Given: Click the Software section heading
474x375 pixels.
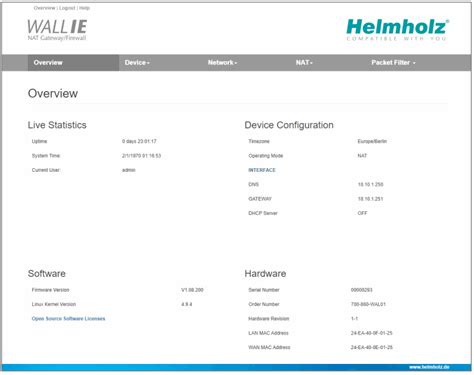Looking at the screenshot, I should coord(47,274).
